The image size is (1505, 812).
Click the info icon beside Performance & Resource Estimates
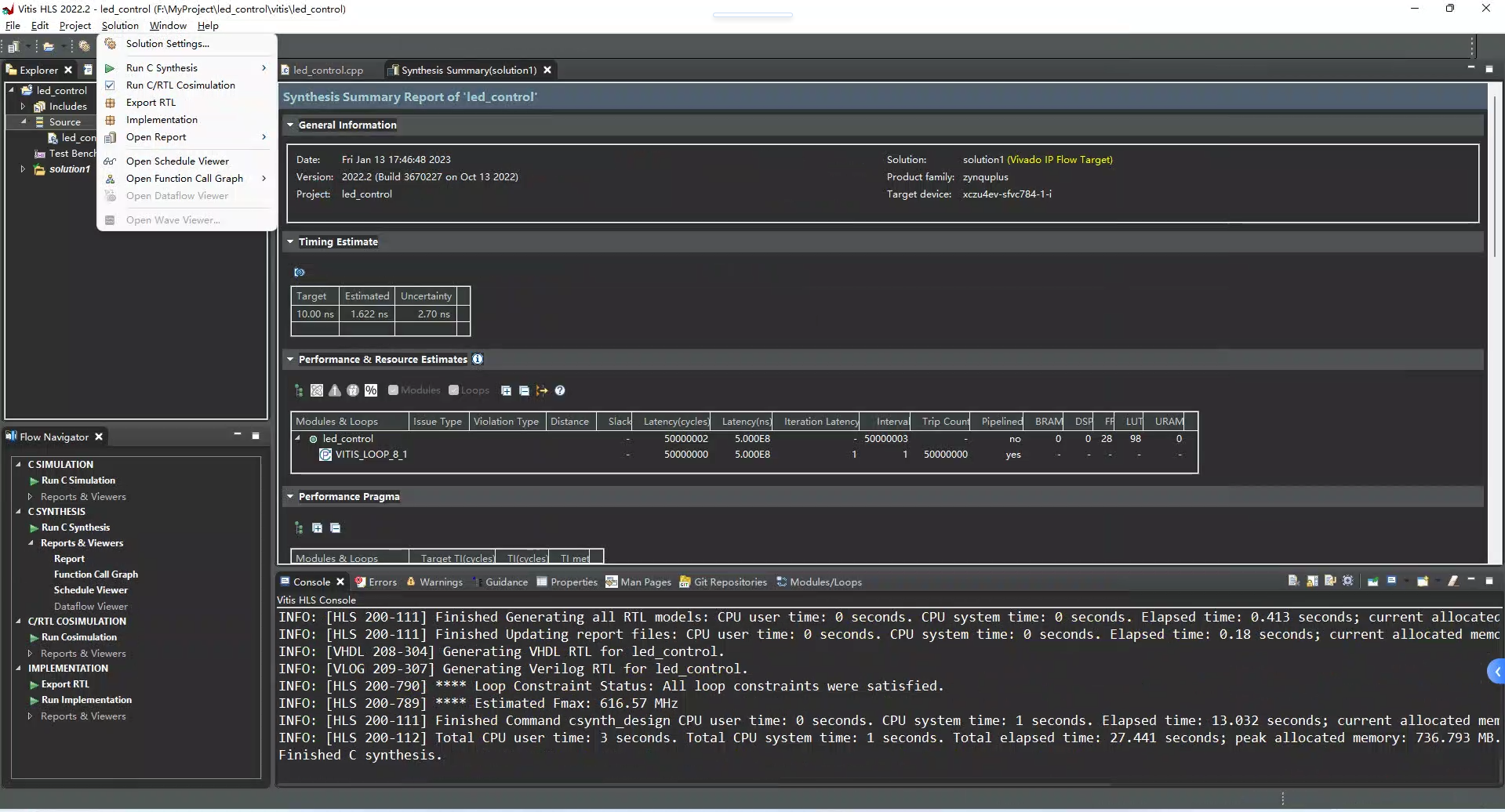click(x=478, y=359)
